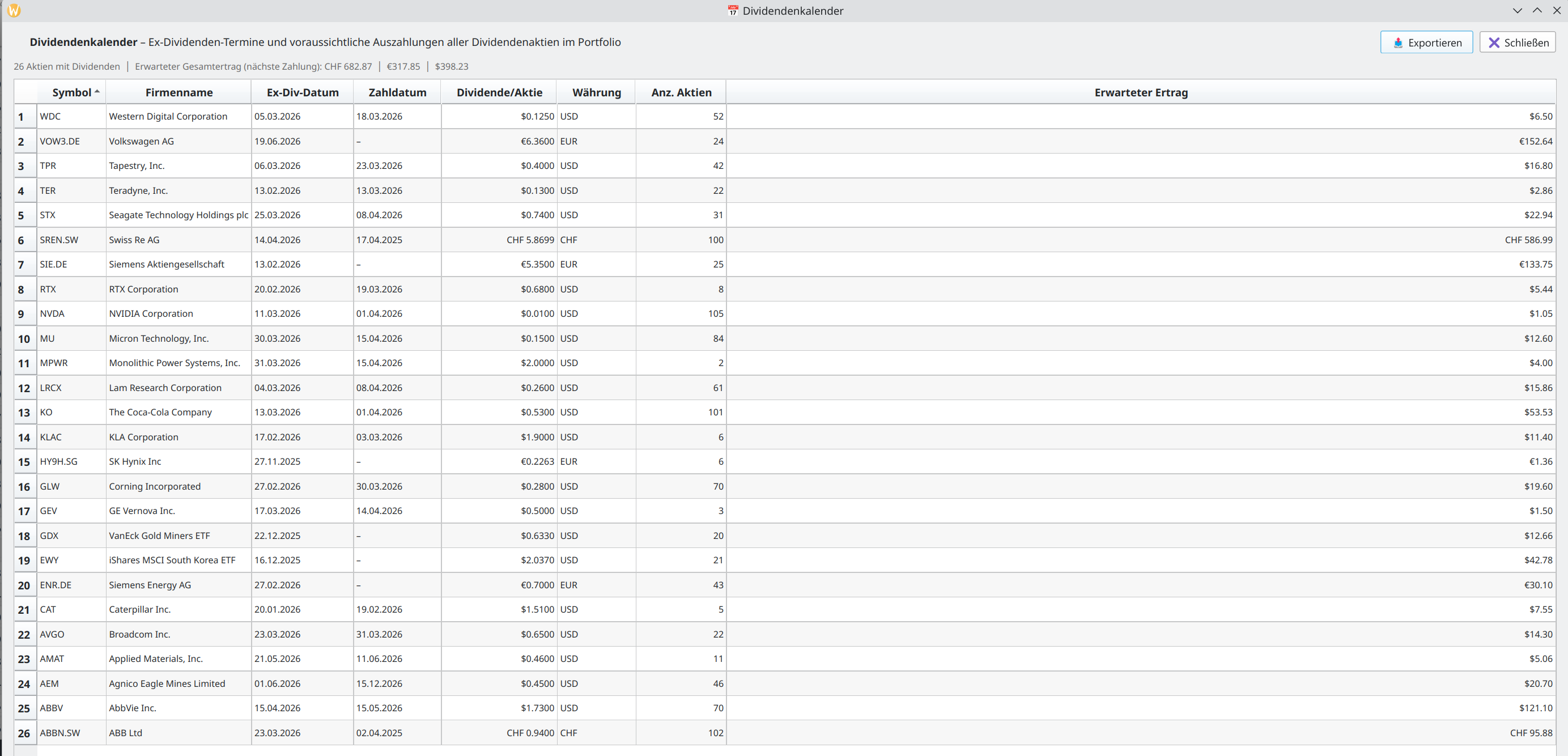Screen dimensions: 1568x756
Task: Click the €133.75 expected yield cell
Action: [1141, 264]
